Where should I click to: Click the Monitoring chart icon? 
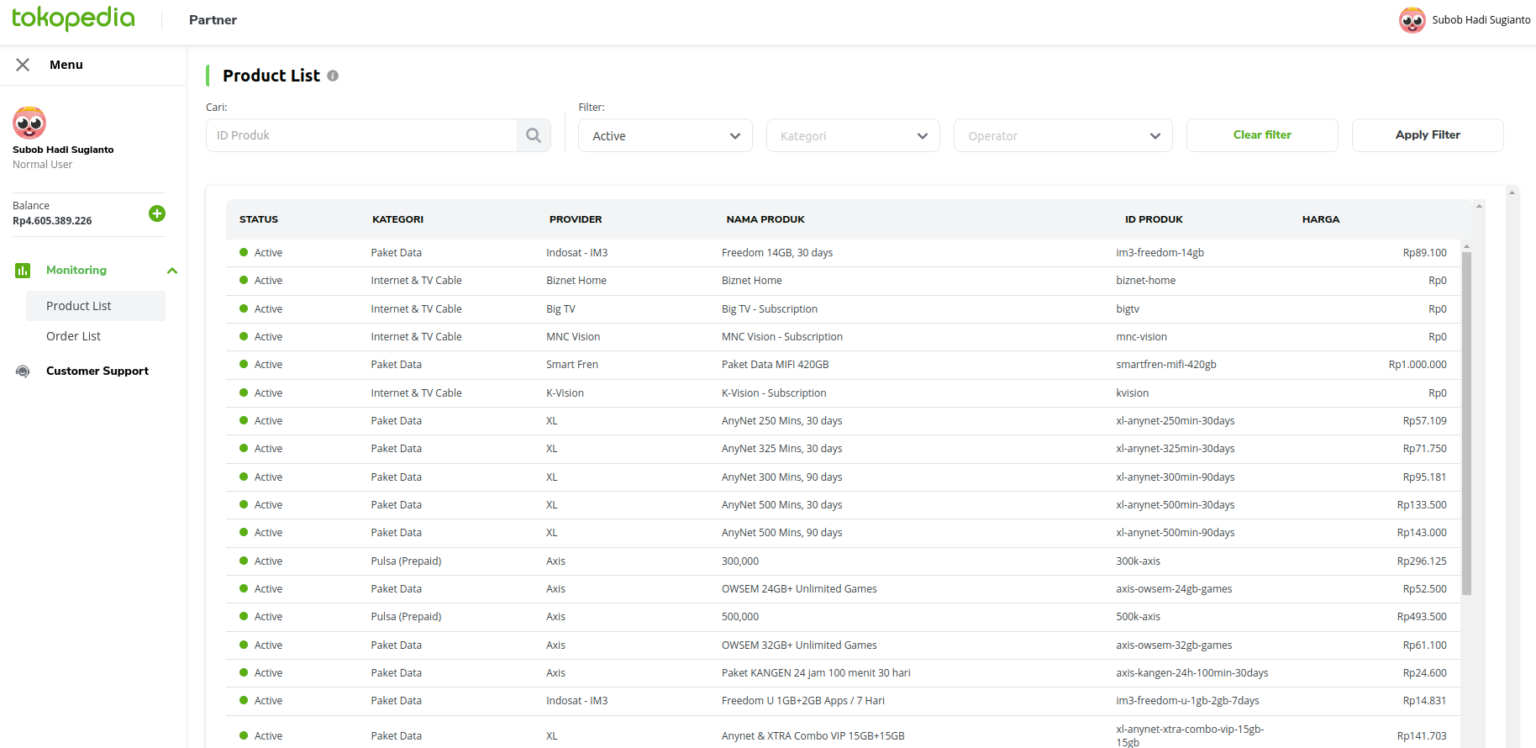(23, 270)
